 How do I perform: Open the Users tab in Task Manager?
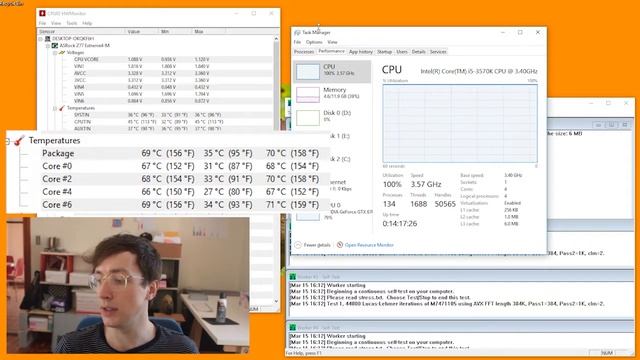(x=402, y=52)
